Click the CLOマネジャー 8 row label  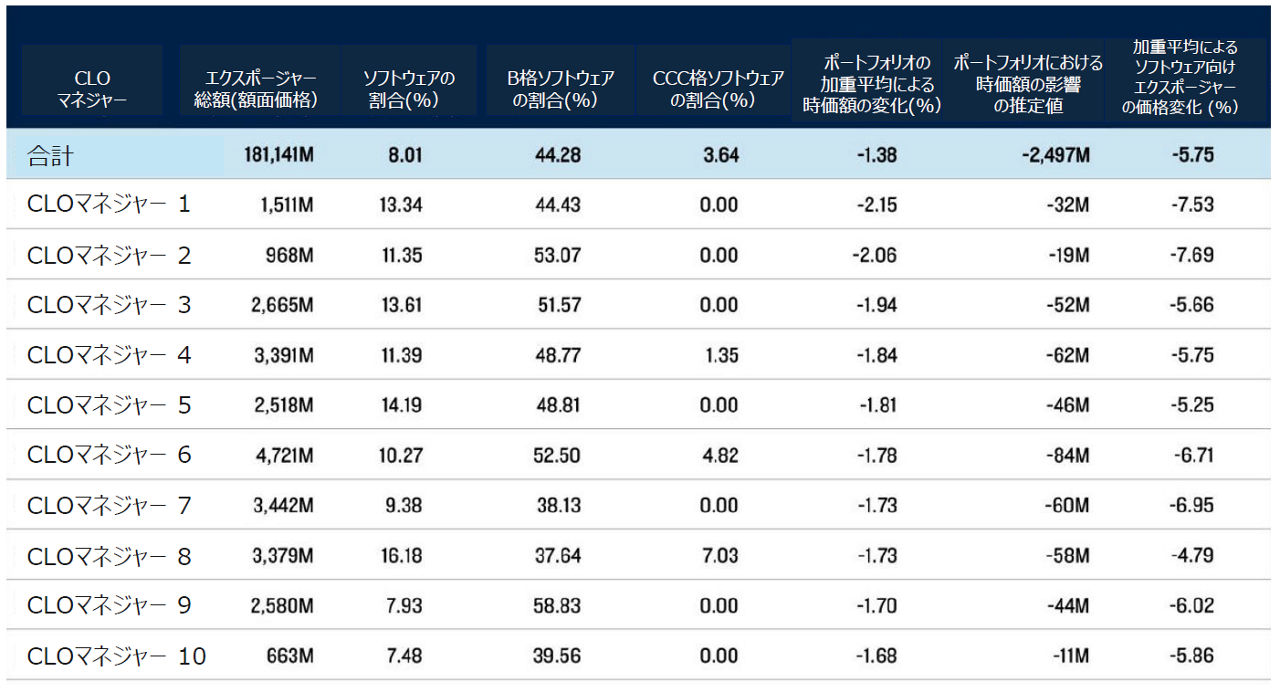(x=108, y=556)
